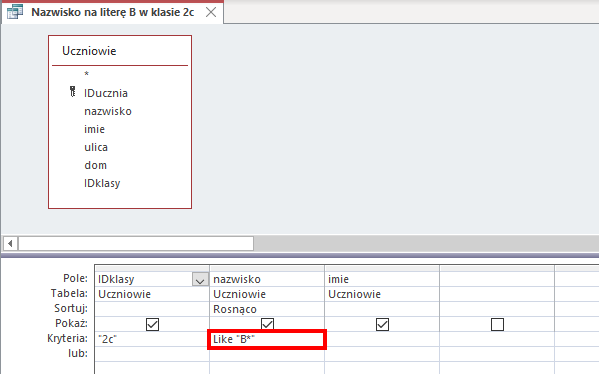
Task: Uncheck Pokaż checkbox for the imie column
Action: click(382, 324)
